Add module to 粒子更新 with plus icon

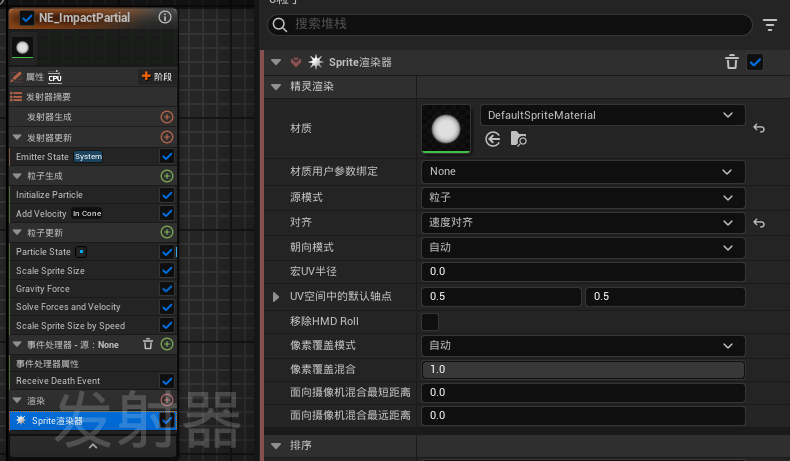pyautogui.click(x=167, y=232)
